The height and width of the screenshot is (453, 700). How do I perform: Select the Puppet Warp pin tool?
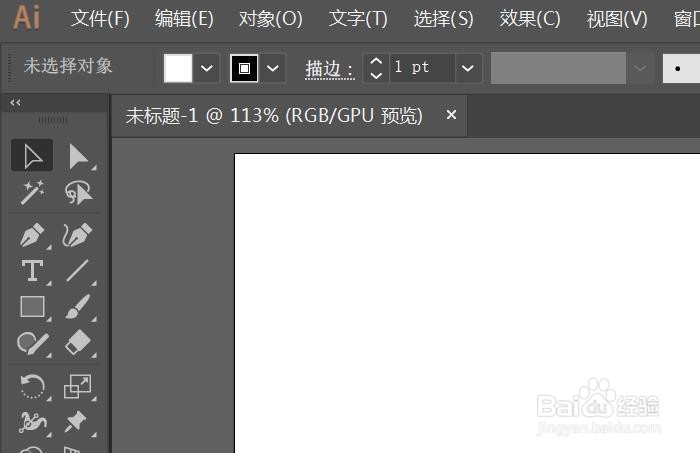[76, 422]
